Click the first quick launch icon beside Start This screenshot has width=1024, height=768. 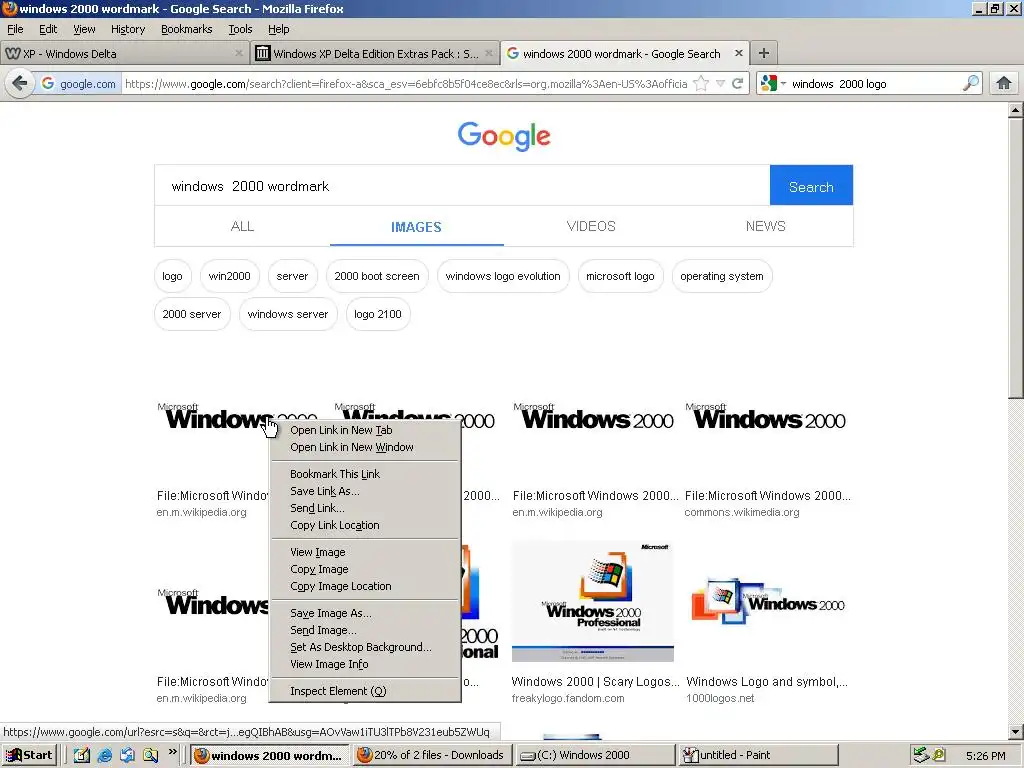point(82,755)
